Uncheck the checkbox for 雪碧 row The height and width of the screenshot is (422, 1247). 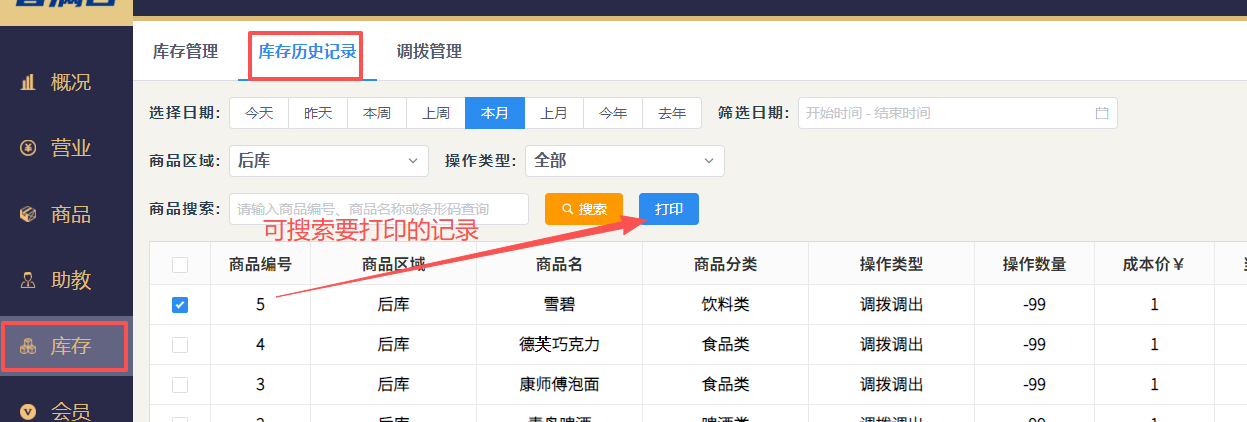(180, 305)
